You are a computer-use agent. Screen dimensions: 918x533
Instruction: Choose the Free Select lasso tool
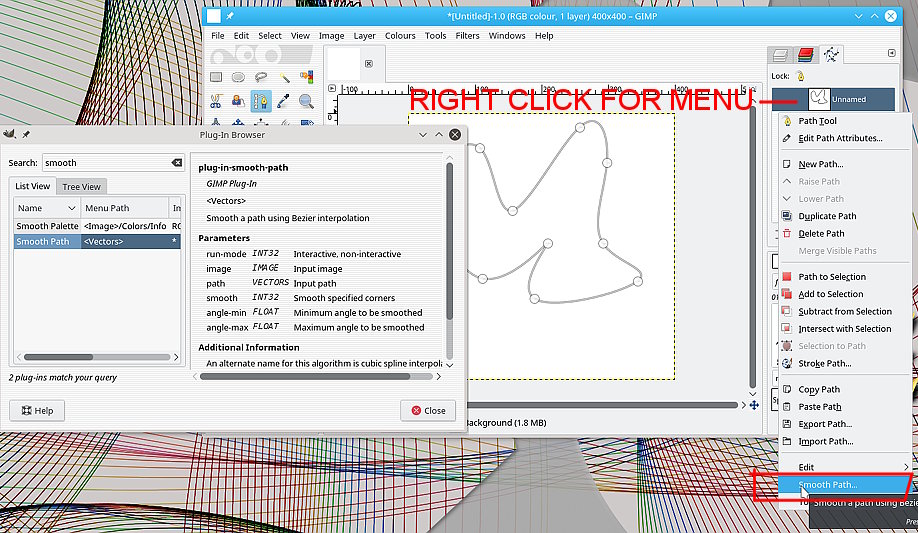261,78
